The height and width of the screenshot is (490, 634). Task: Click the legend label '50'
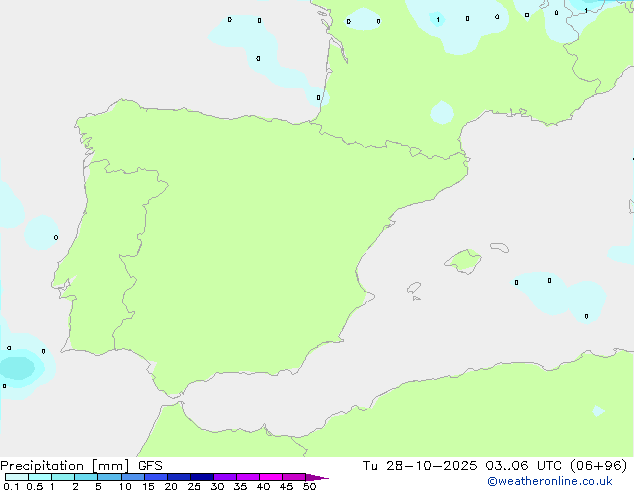pos(309,486)
